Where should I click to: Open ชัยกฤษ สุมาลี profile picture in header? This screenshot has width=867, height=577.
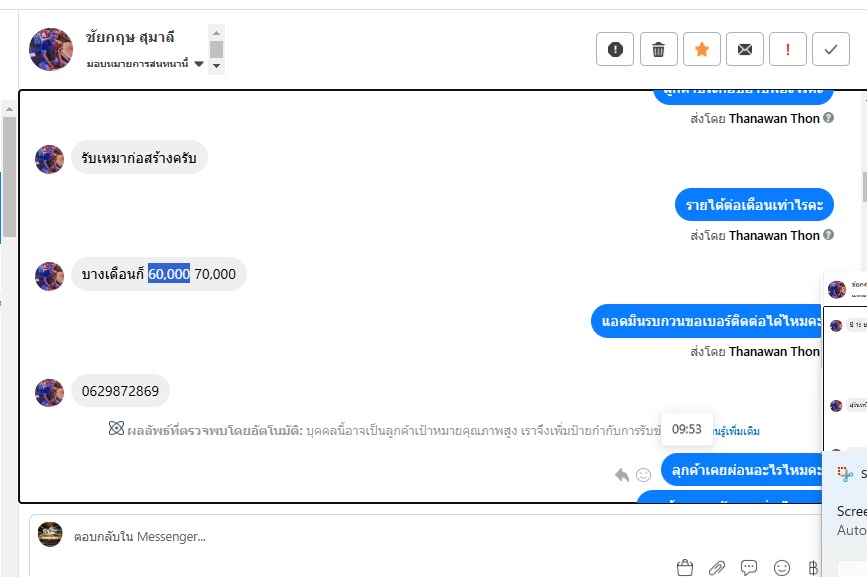coord(51,50)
